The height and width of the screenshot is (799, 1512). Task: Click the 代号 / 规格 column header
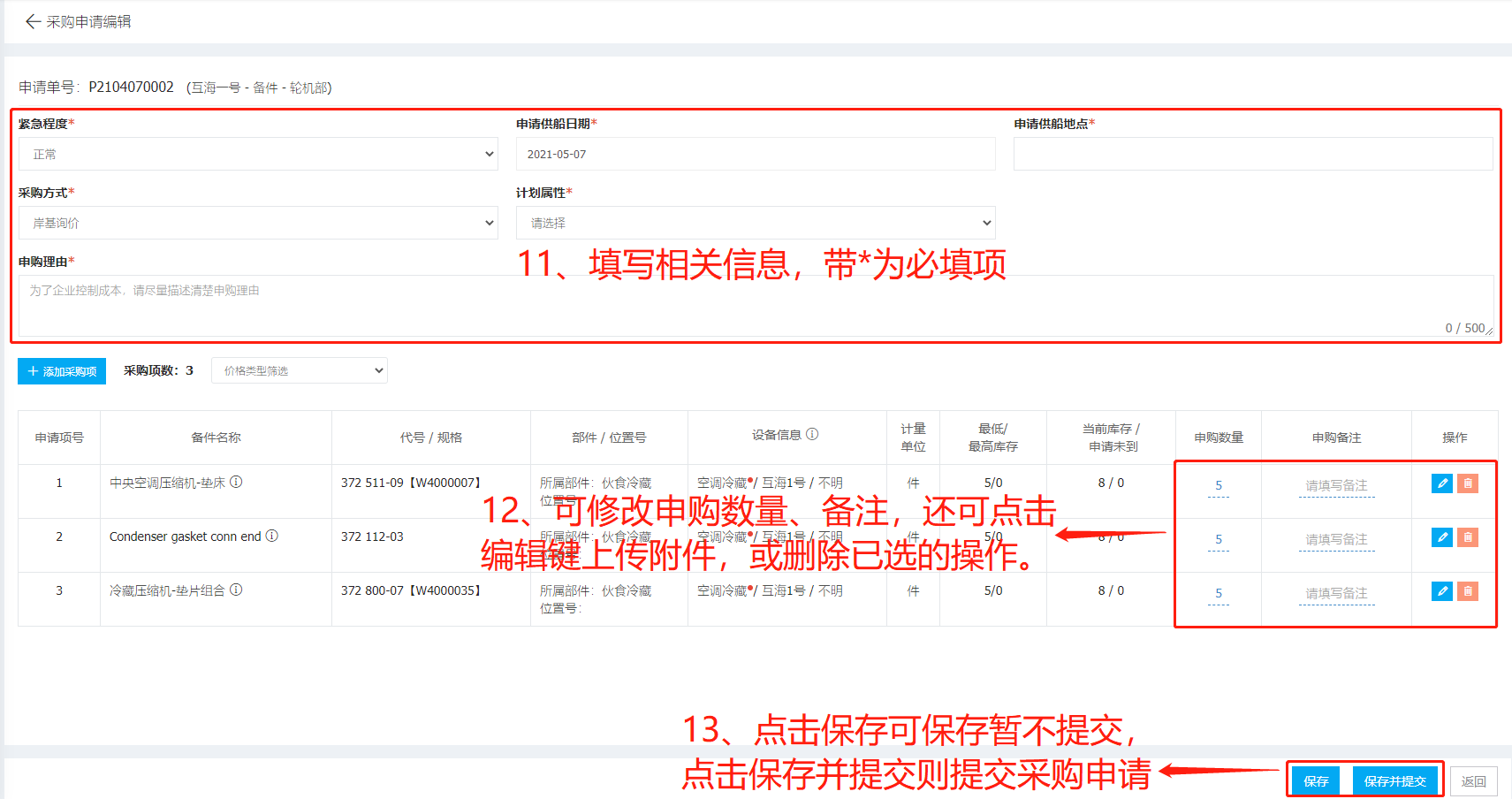point(431,438)
